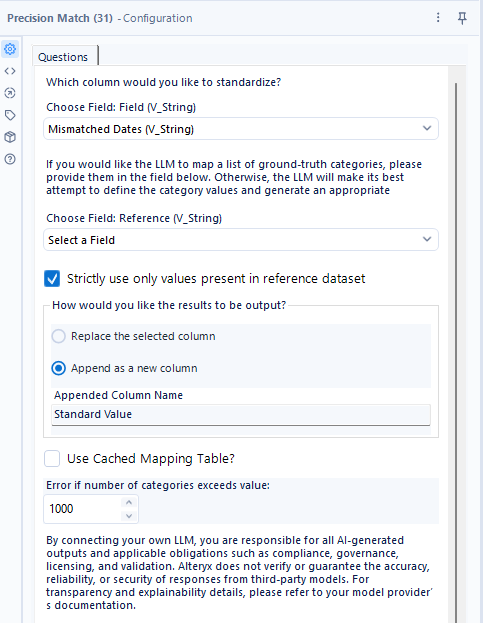Enable Use Cached Mapping Table checkbox
Image resolution: width=483 pixels, height=623 pixels.
coord(52,459)
